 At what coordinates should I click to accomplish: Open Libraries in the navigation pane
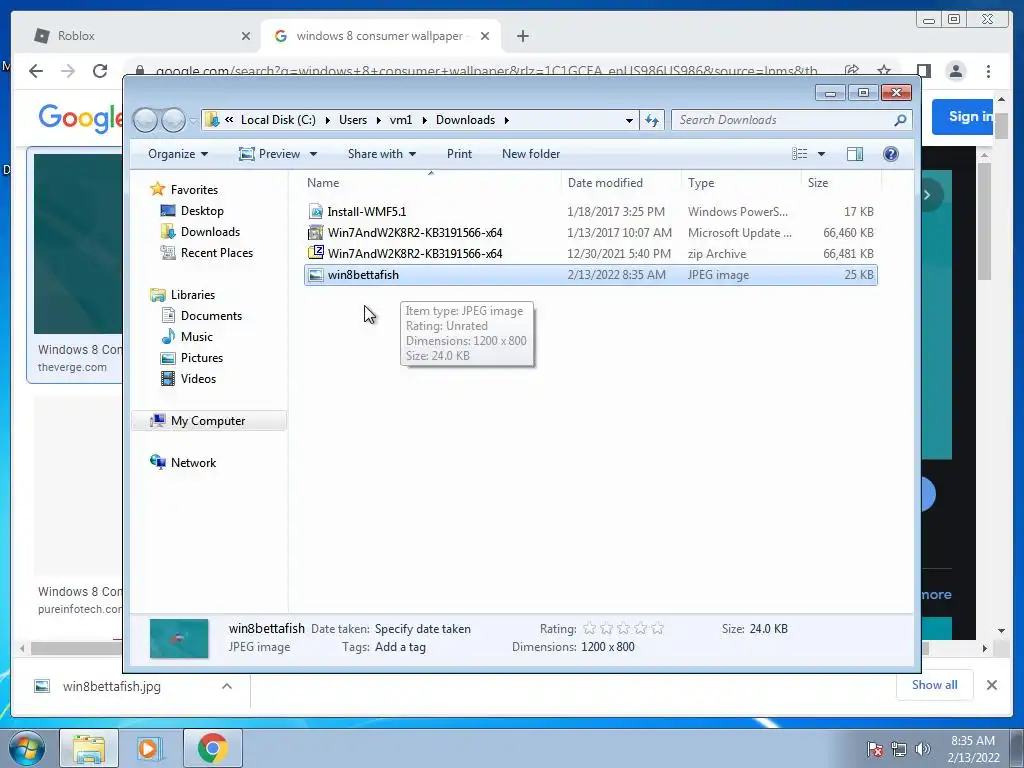pyautogui.click(x=193, y=295)
